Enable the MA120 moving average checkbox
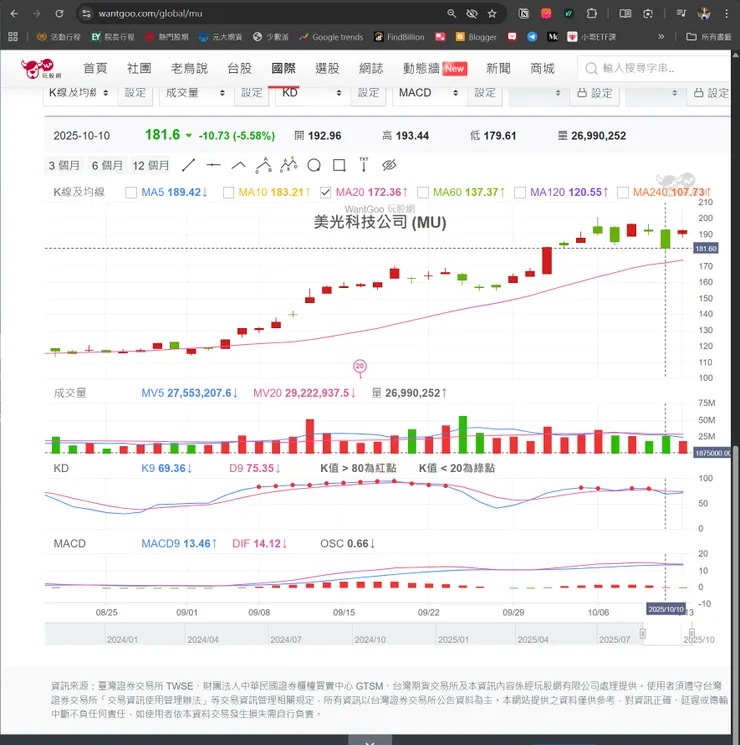The image size is (740, 745). tap(520, 192)
